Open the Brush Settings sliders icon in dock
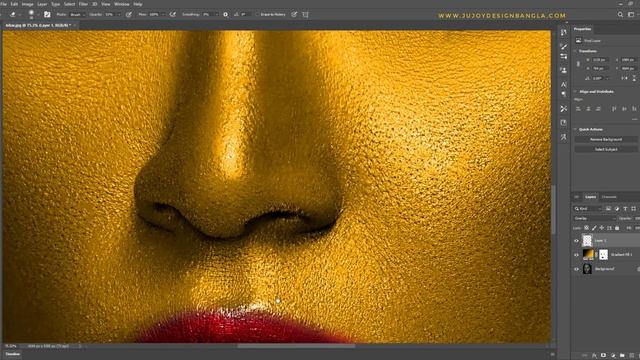The height and width of the screenshot is (360, 640). (x=564, y=56)
